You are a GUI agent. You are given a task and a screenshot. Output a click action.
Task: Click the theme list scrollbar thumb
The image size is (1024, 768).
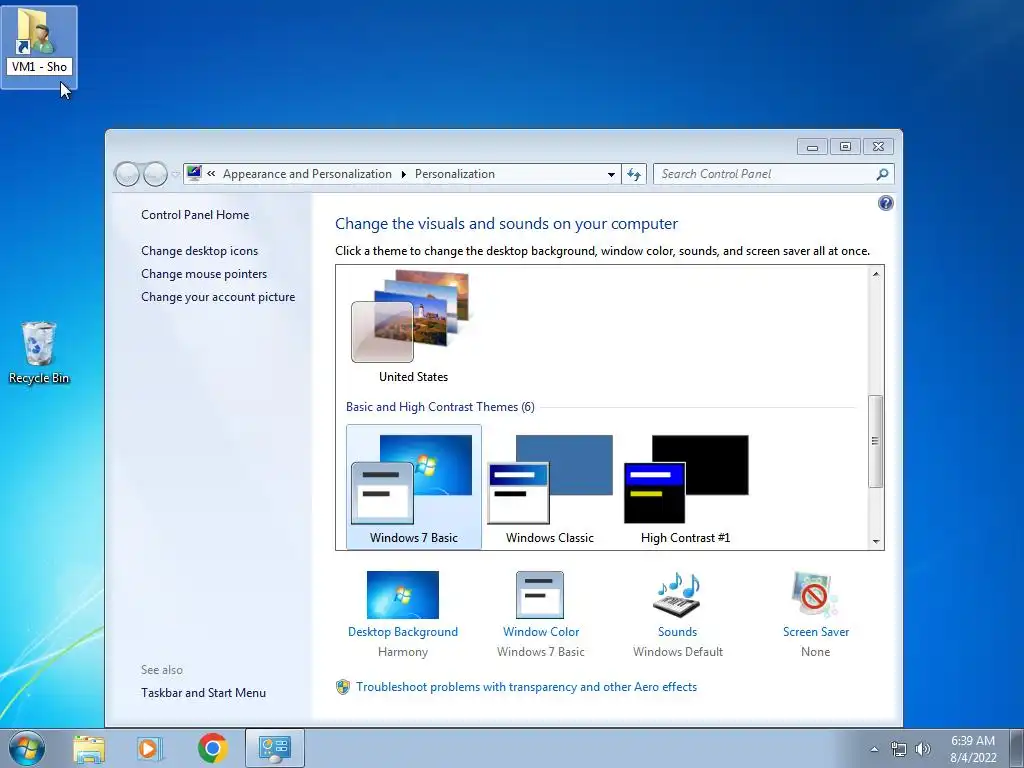click(876, 441)
